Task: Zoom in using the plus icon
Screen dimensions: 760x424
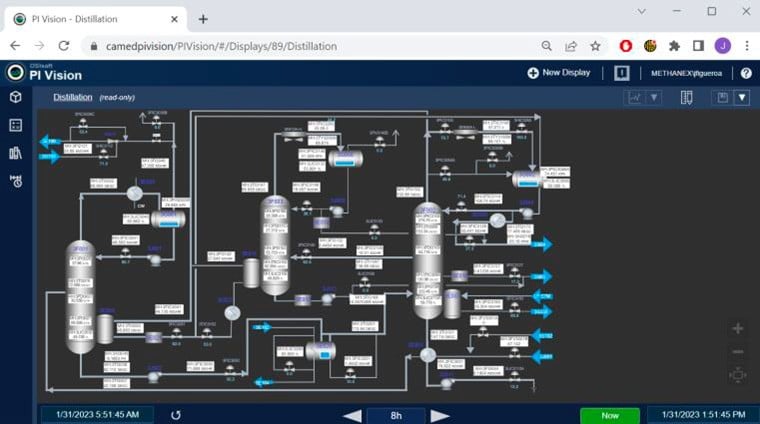Action: pos(738,328)
